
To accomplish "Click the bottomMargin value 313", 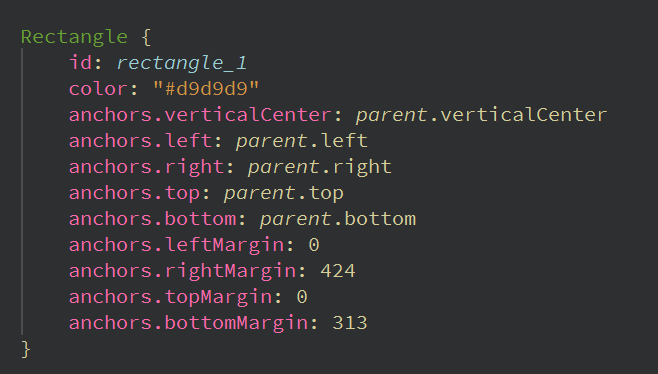I will [x=350, y=323].
